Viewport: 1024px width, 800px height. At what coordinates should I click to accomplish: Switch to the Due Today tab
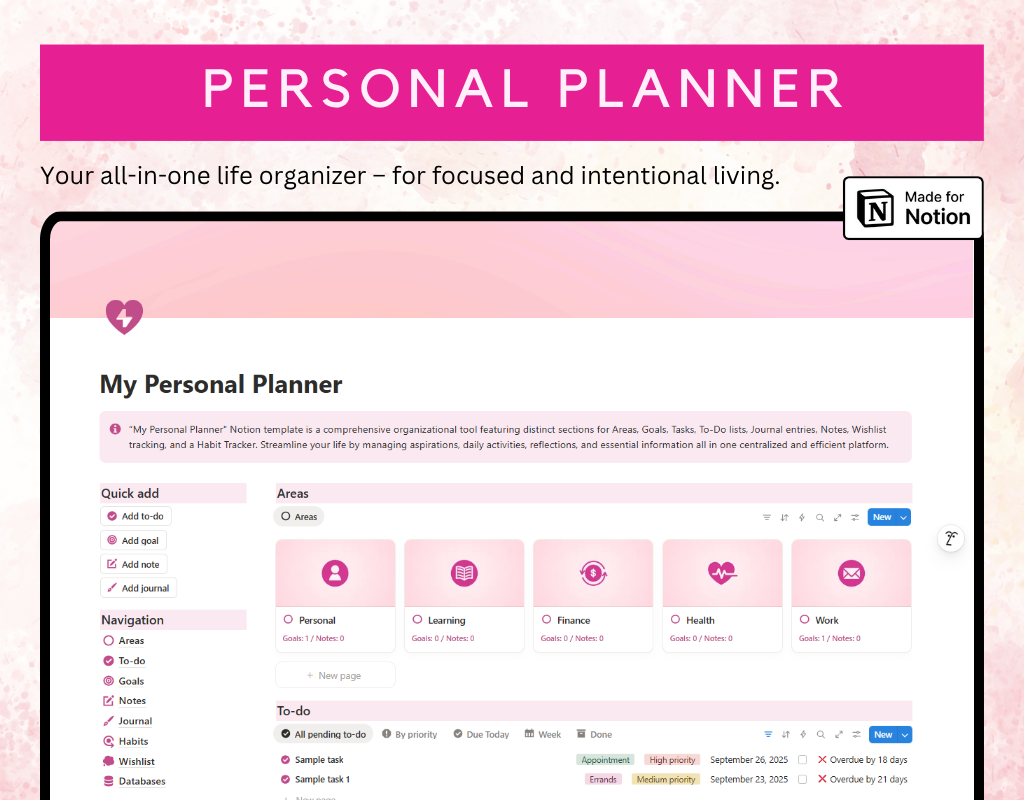[x=481, y=734]
